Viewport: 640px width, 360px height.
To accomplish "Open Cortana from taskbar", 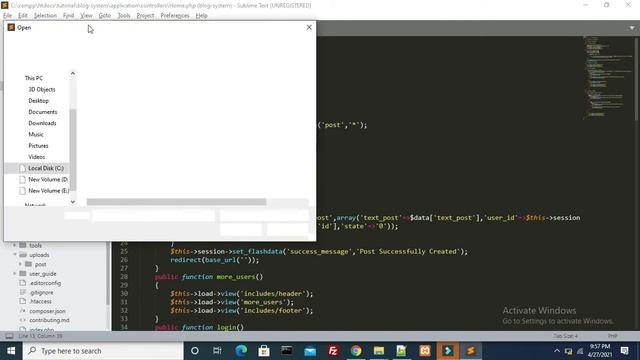I will pyautogui.click(x=195, y=351).
